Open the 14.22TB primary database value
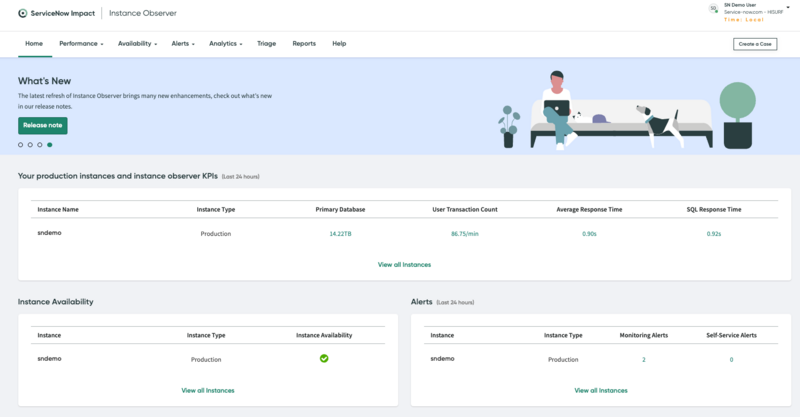 click(x=340, y=234)
